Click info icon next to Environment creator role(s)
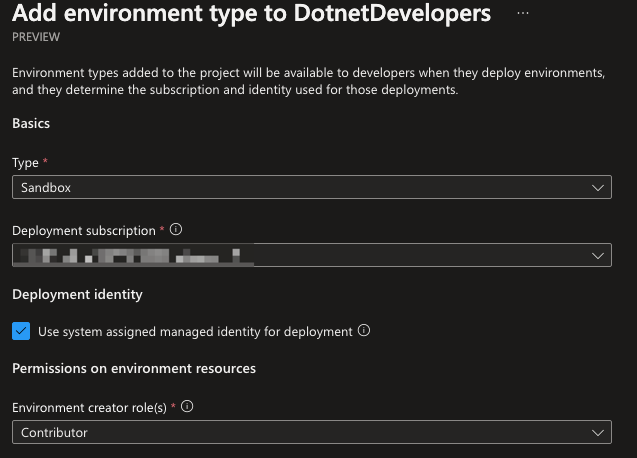The image size is (637, 458). [187, 407]
